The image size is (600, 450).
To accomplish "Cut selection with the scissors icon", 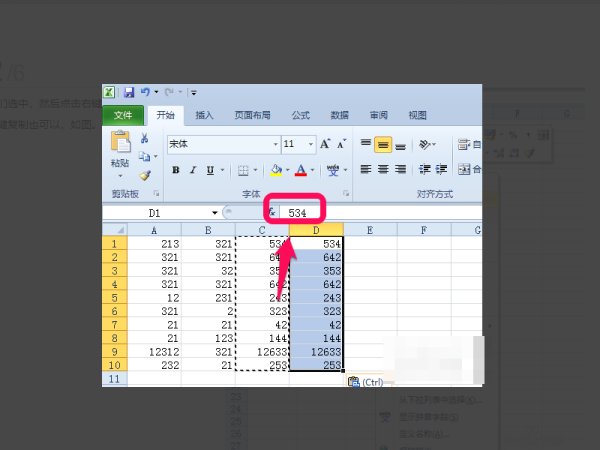I will pos(144,138).
